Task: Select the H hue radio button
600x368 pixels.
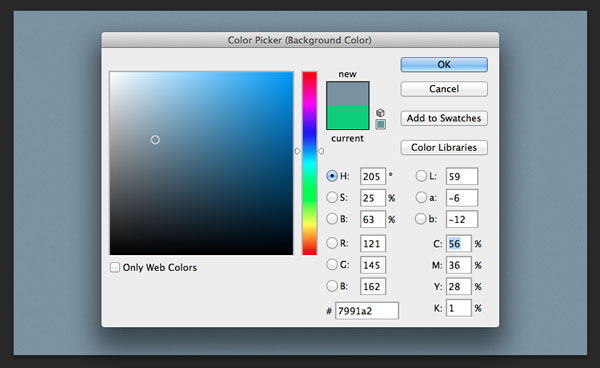Action: [332, 176]
